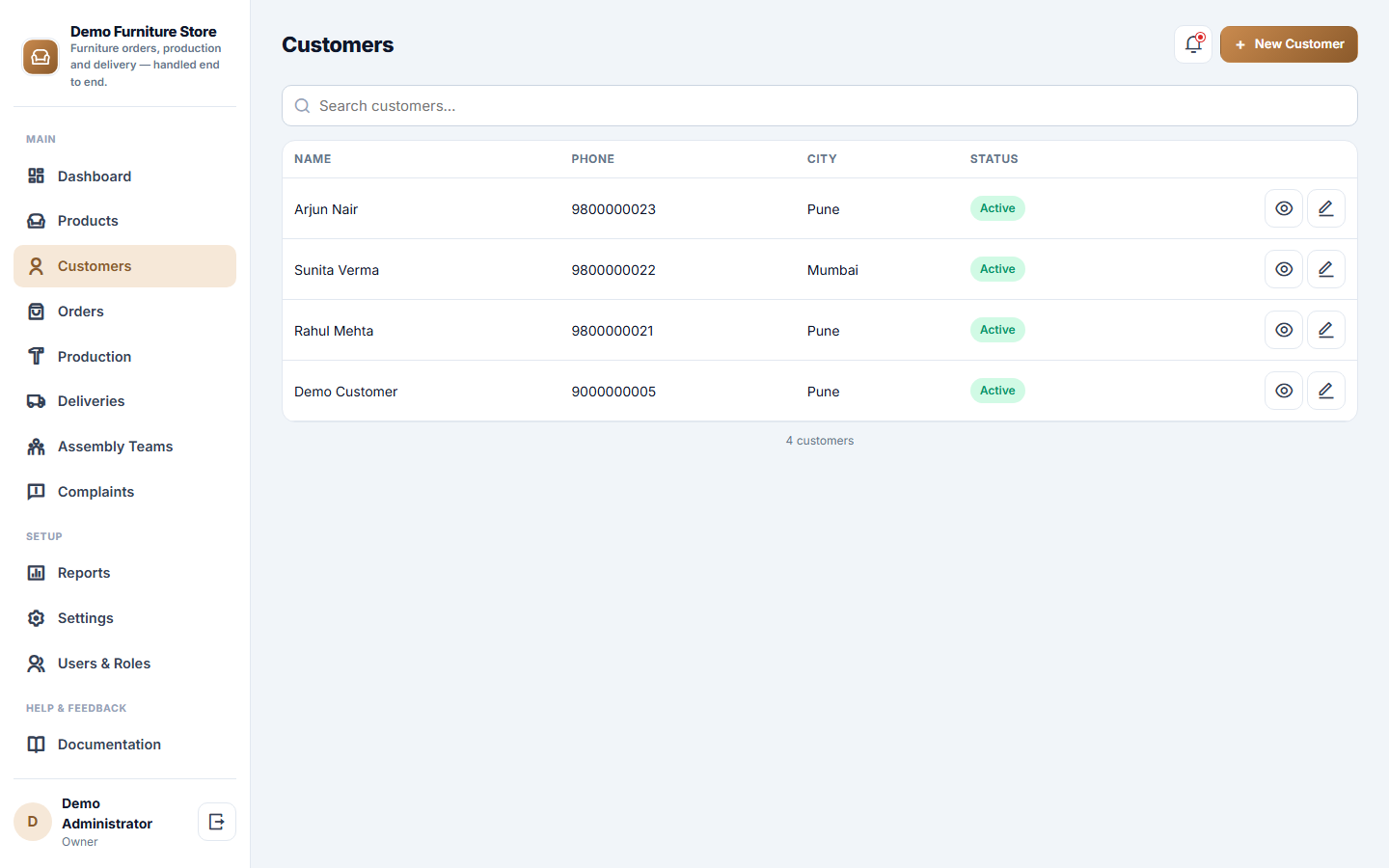This screenshot has width=1389, height=868.
Task: Log out using the sign-out icon
Action: pos(217,822)
